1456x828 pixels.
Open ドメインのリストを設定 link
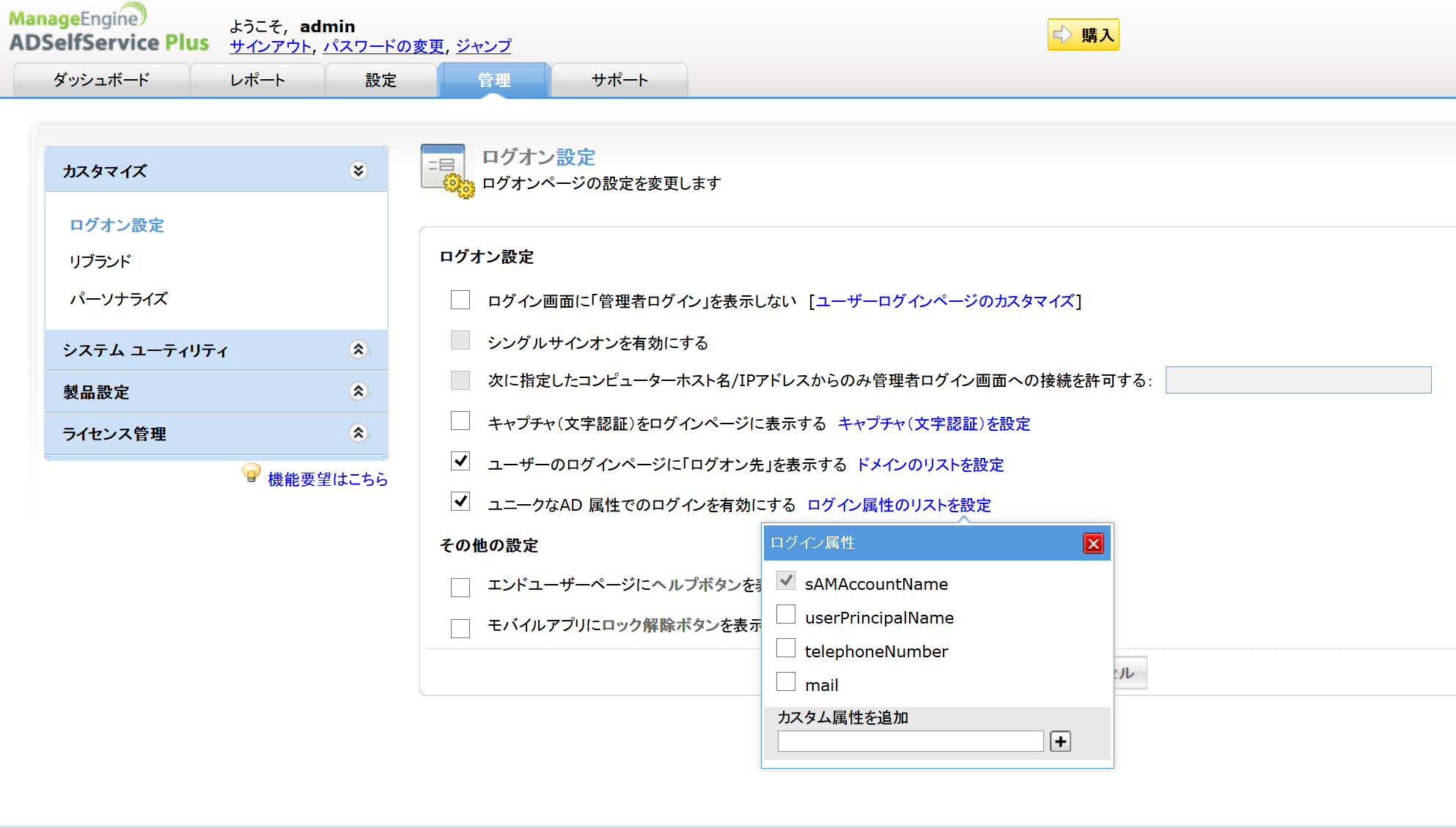(930, 465)
